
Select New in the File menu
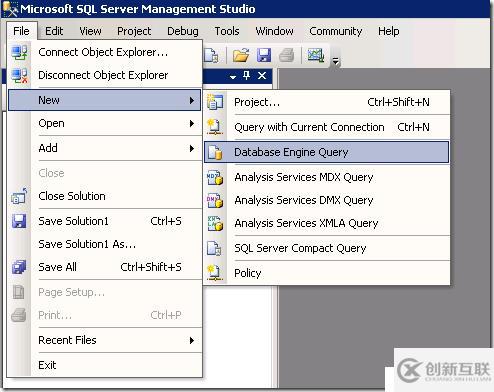point(105,100)
